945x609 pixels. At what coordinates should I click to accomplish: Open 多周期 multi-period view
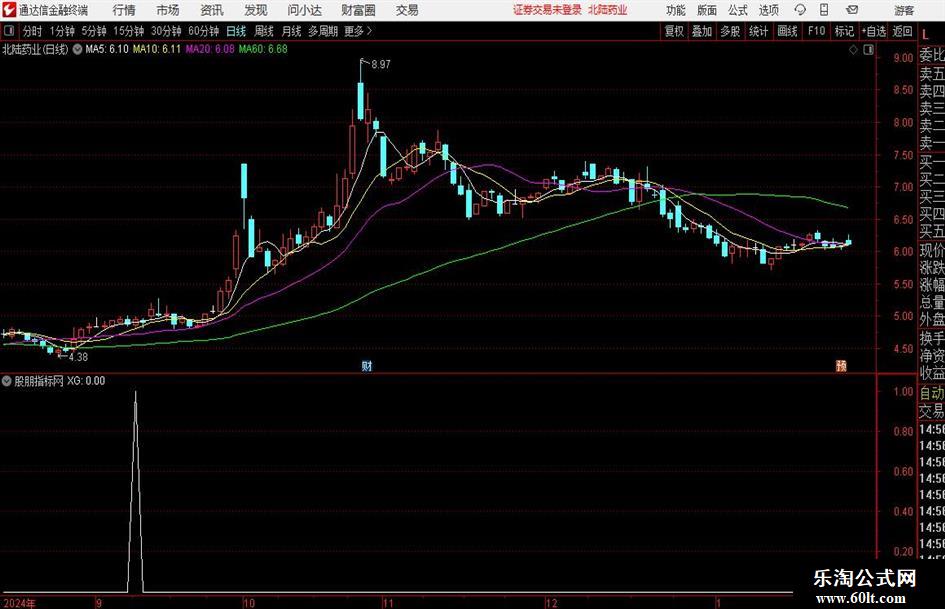pos(323,31)
